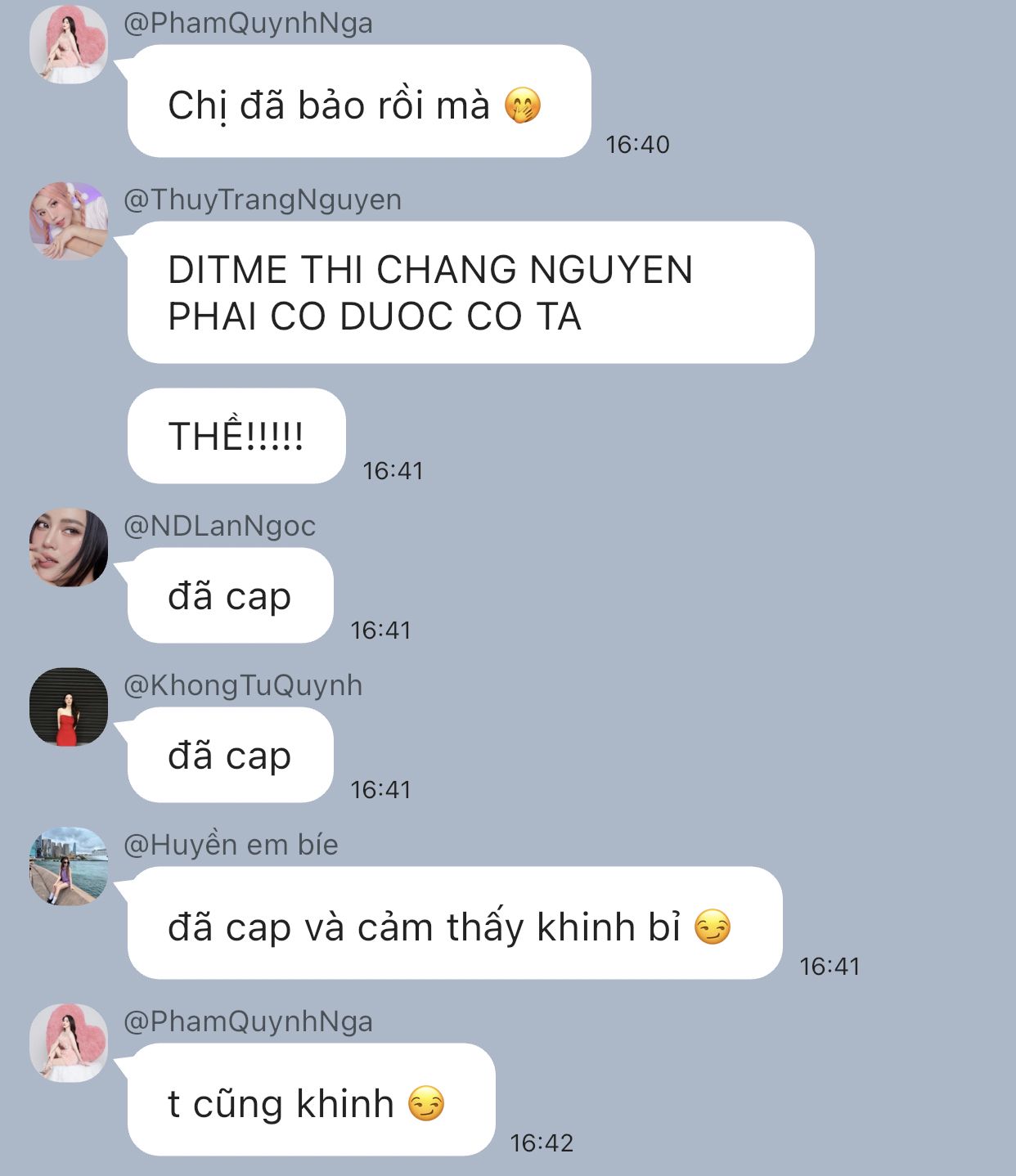Image resolution: width=1016 pixels, height=1176 pixels.
Task: Open Huyền em bíe's waterfront avatar
Action: point(69,866)
